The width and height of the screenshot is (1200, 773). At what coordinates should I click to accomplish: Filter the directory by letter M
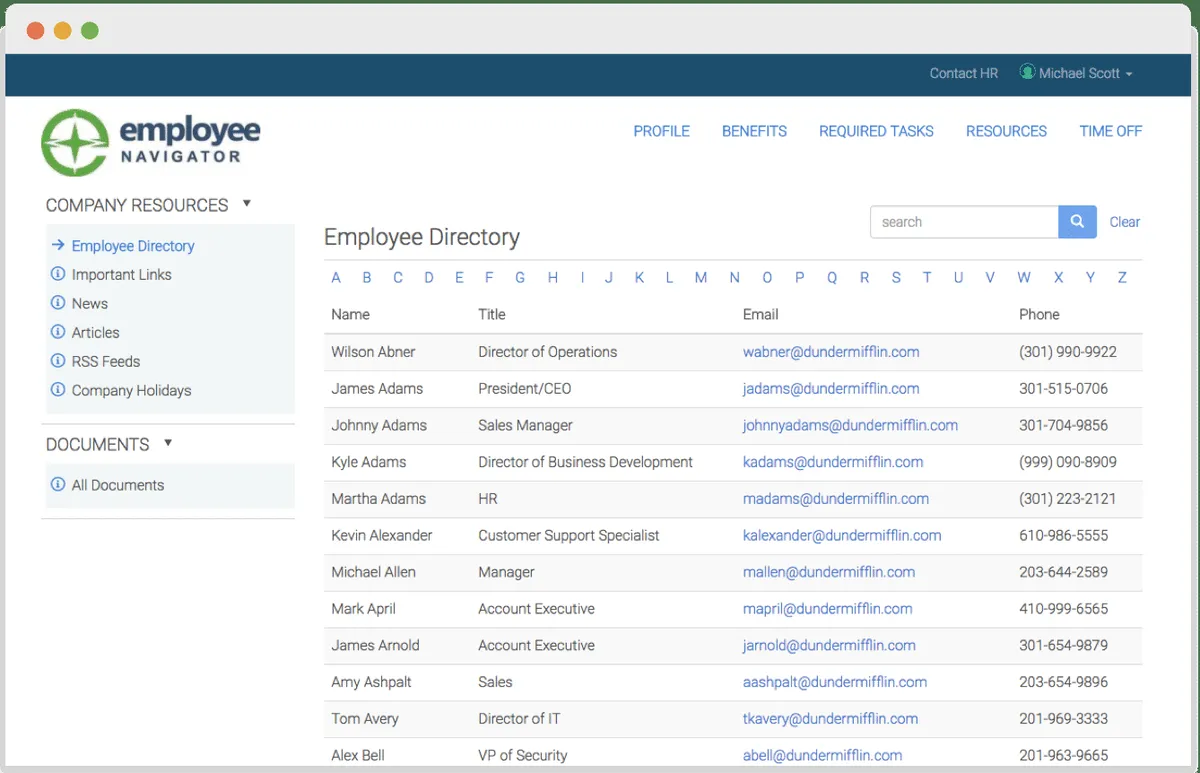[701, 278]
